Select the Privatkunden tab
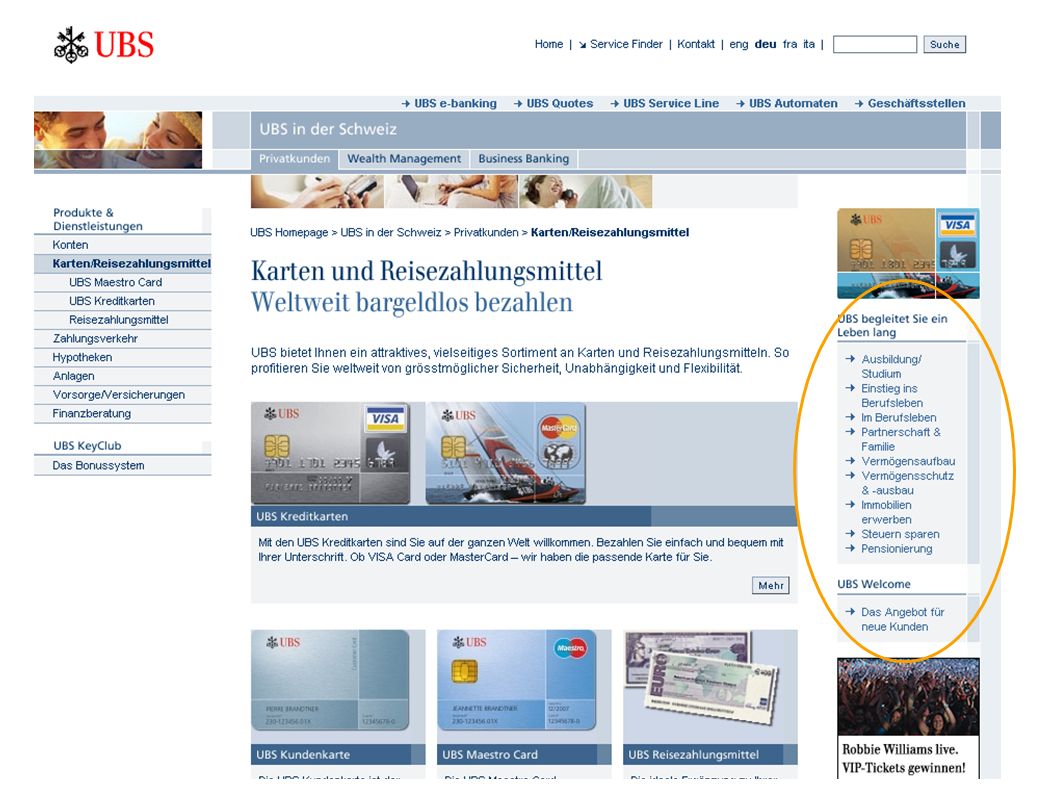 coord(294,159)
